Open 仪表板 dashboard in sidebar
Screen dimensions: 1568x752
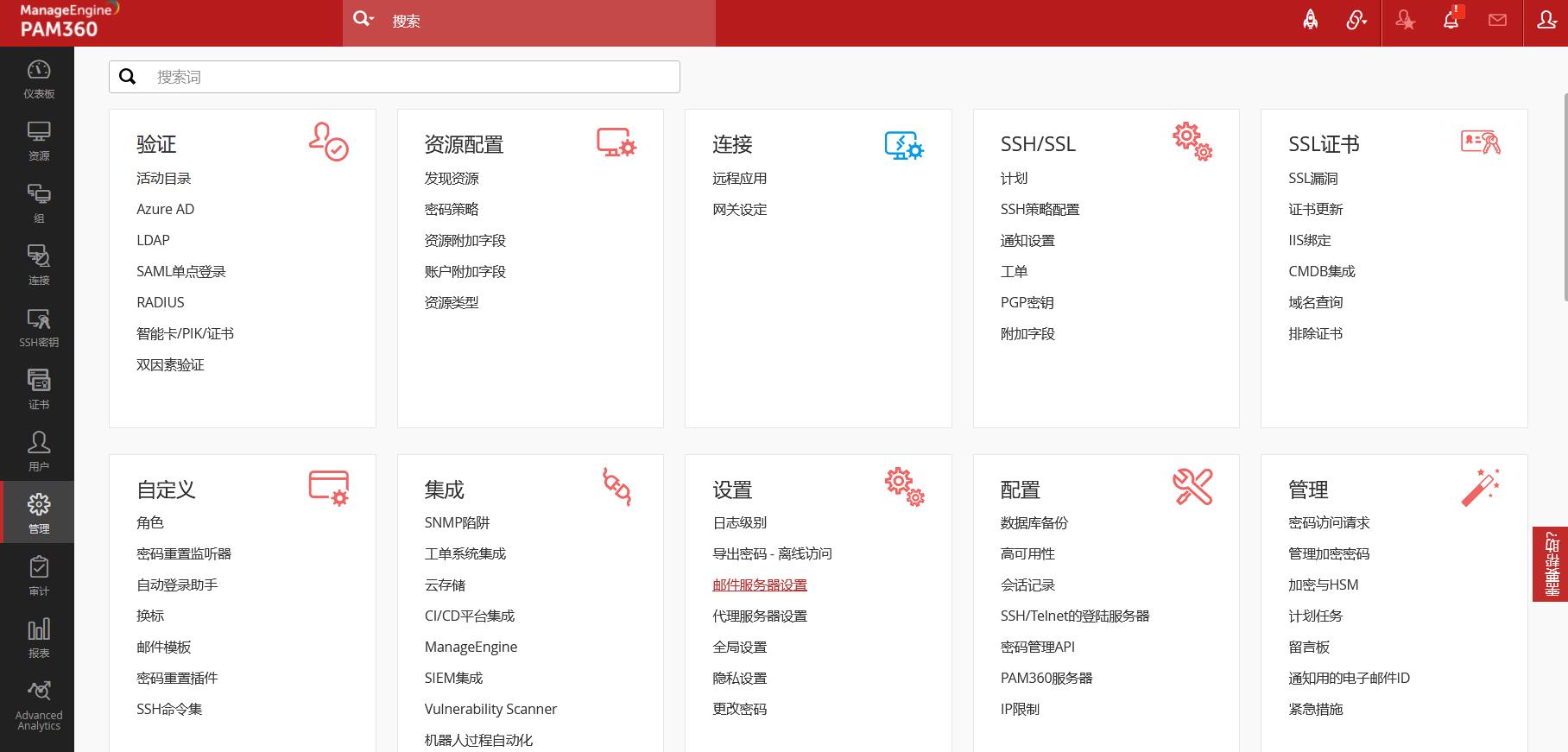39,79
